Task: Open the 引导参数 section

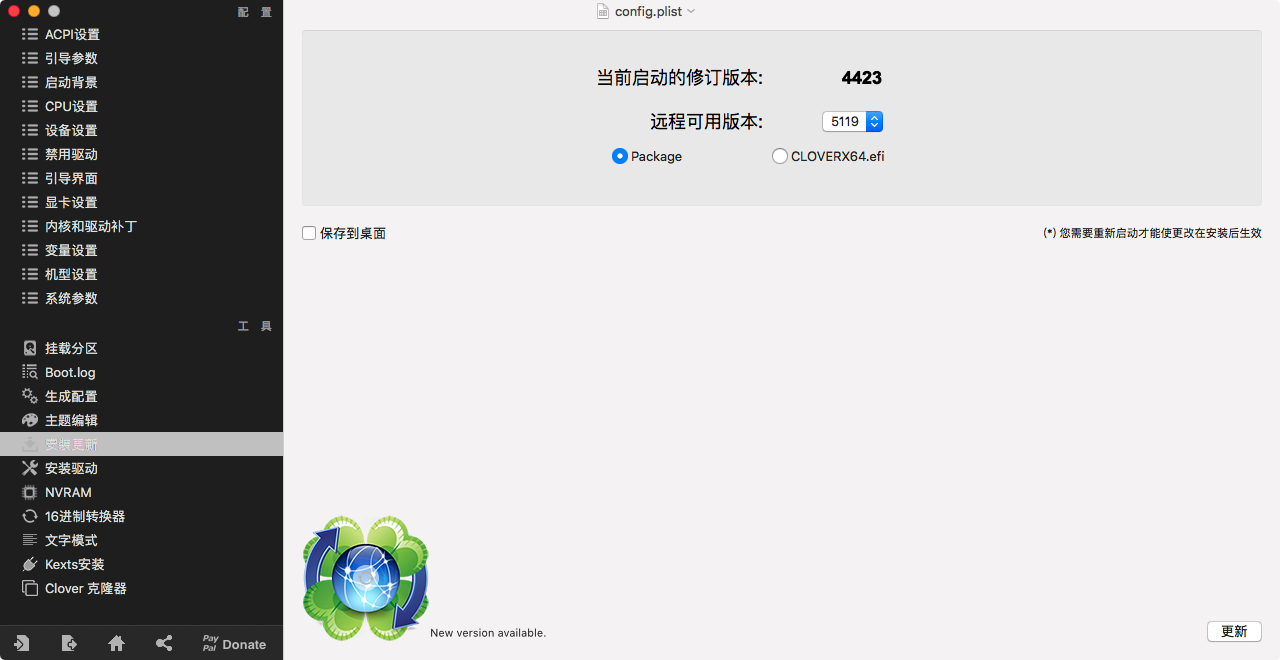Action: click(141, 58)
